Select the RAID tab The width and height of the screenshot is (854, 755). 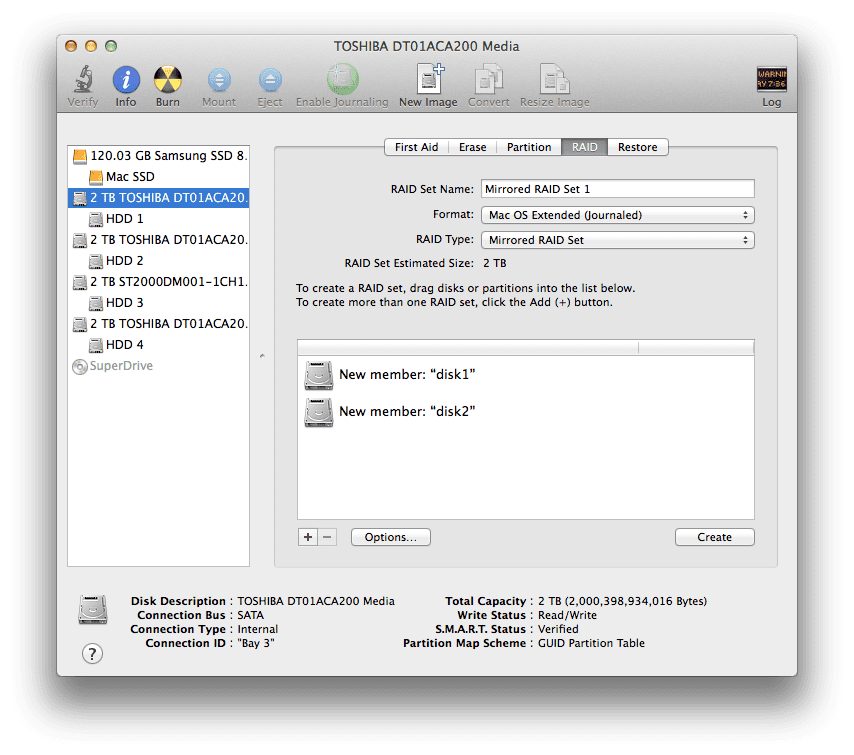coord(584,147)
